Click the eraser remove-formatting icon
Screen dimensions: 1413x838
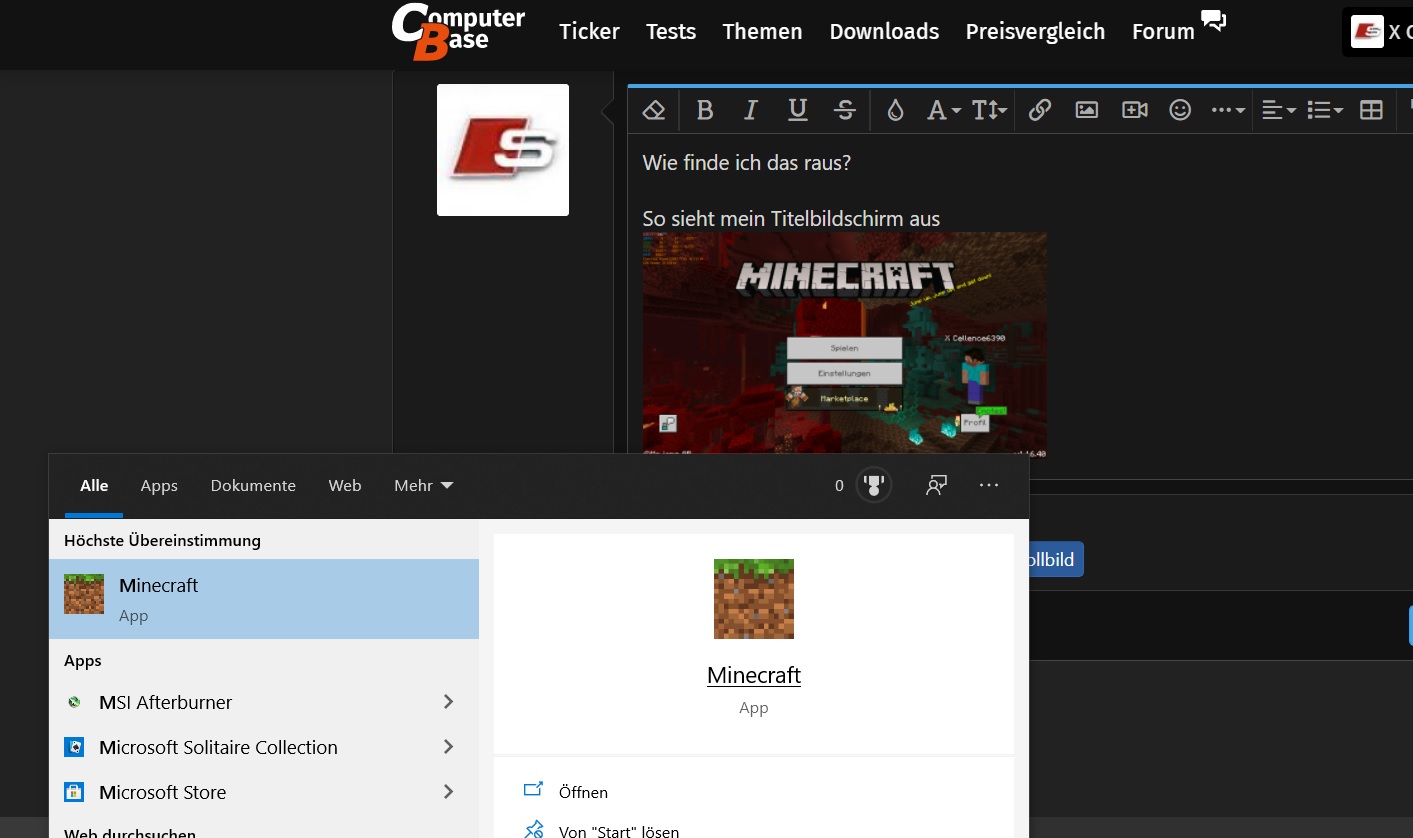coord(654,110)
